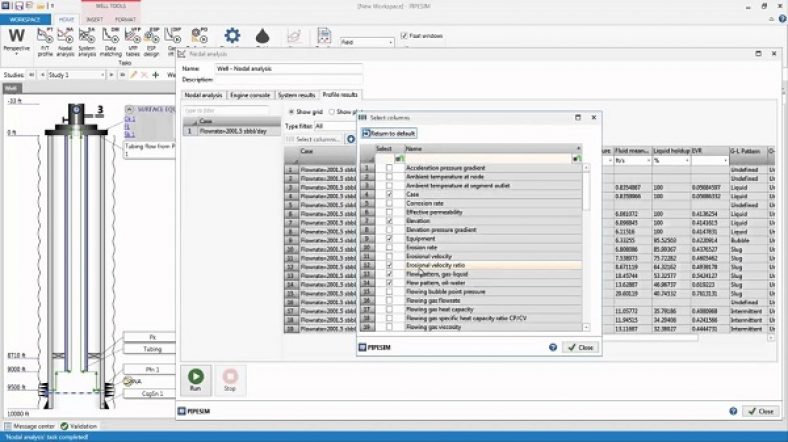Click the green Run button

(x=195, y=382)
